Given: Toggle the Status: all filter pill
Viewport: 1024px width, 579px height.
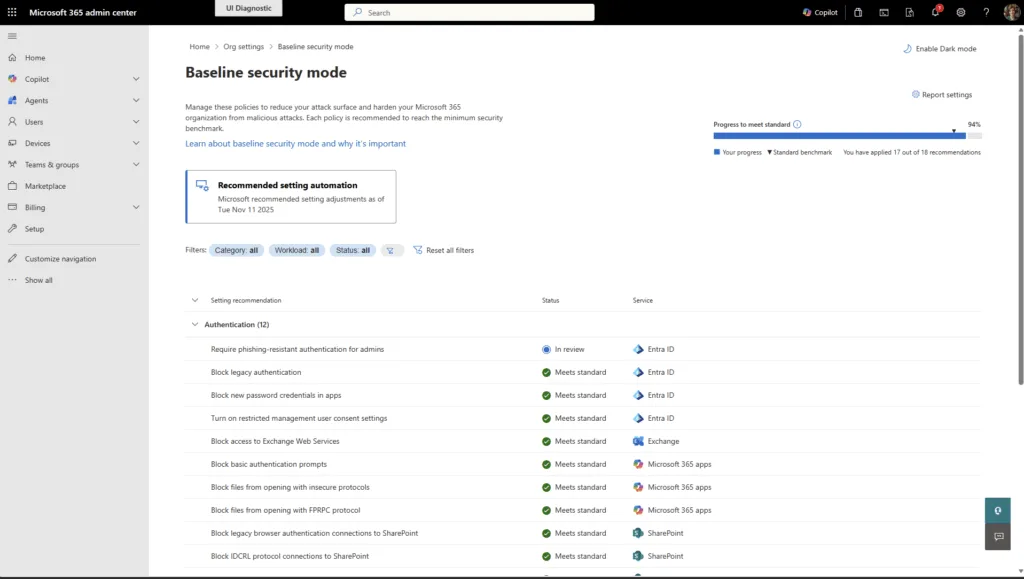Looking at the screenshot, I should coord(352,250).
